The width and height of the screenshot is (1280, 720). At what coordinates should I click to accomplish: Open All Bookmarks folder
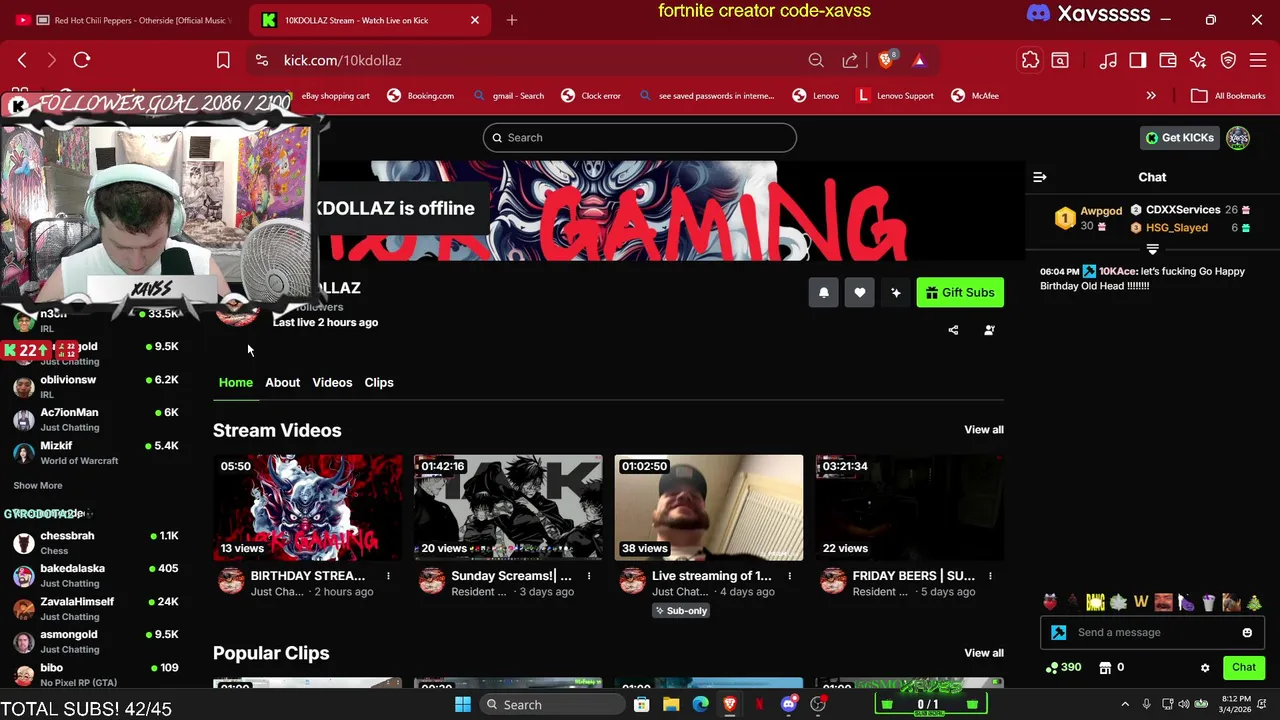point(1229,96)
